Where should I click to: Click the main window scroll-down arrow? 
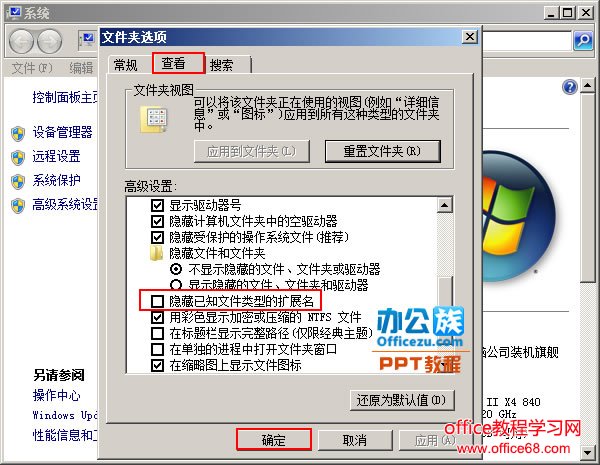point(588,452)
